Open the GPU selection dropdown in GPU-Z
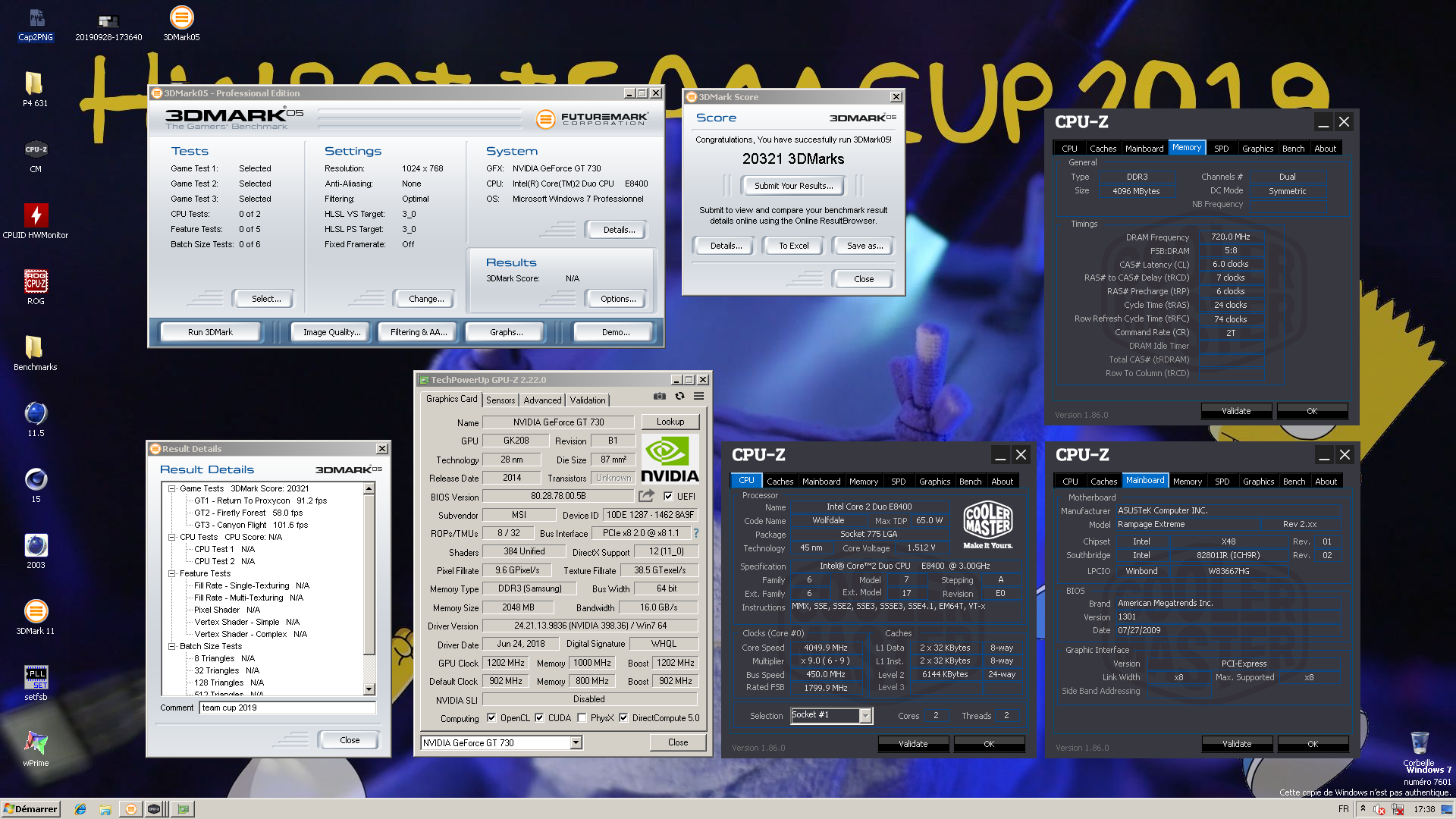This screenshot has width=1456, height=819. coord(576,743)
